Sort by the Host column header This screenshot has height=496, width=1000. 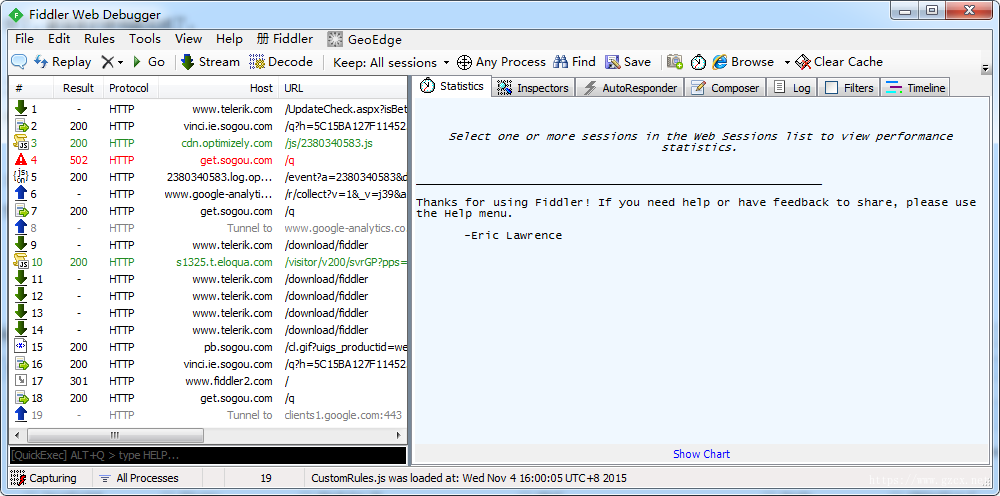coord(219,88)
